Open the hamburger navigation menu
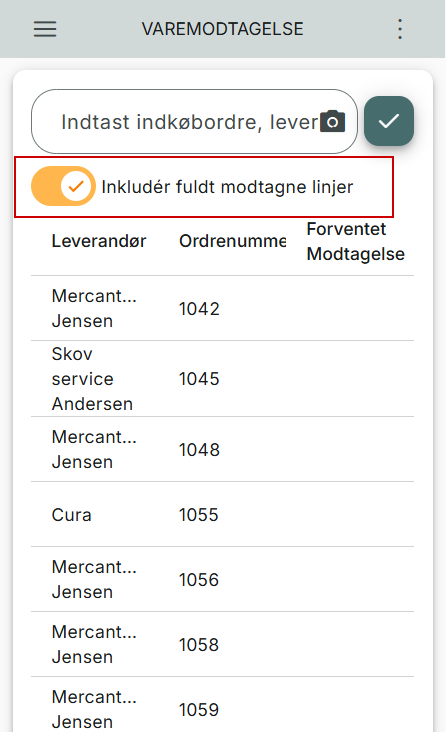 [45, 29]
